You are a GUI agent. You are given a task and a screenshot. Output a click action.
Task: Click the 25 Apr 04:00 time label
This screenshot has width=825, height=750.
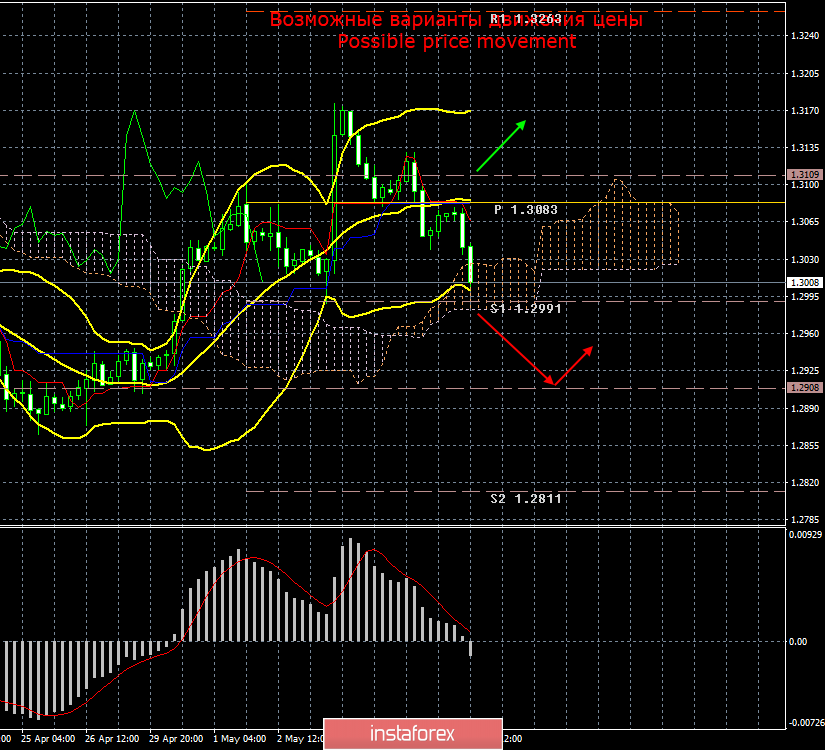pyautogui.click(x=48, y=739)
